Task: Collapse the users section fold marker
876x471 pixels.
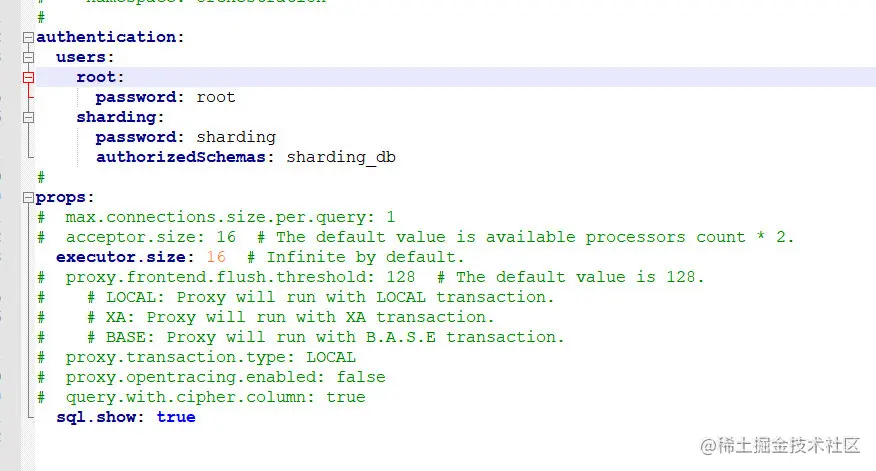Action: 28,58
